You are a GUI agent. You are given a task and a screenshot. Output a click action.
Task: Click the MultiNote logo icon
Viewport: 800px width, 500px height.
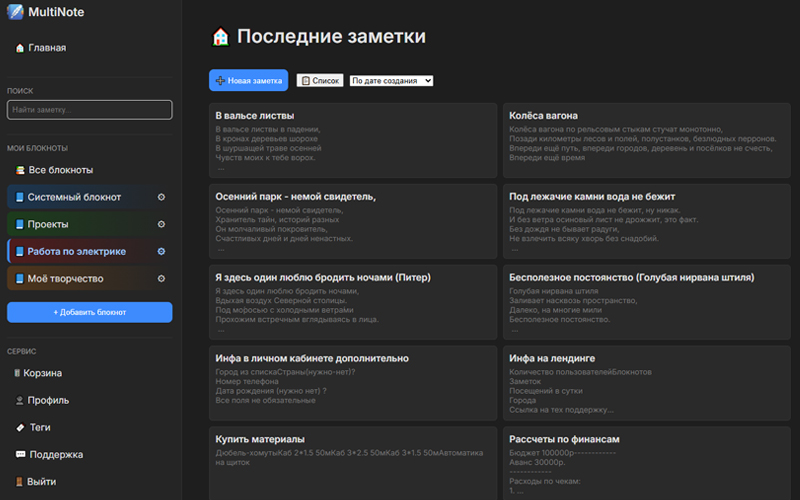click(15, 12)
